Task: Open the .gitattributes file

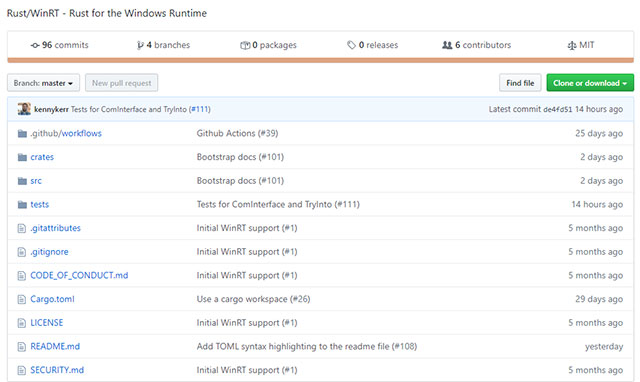Action: (x=56, y=228)
